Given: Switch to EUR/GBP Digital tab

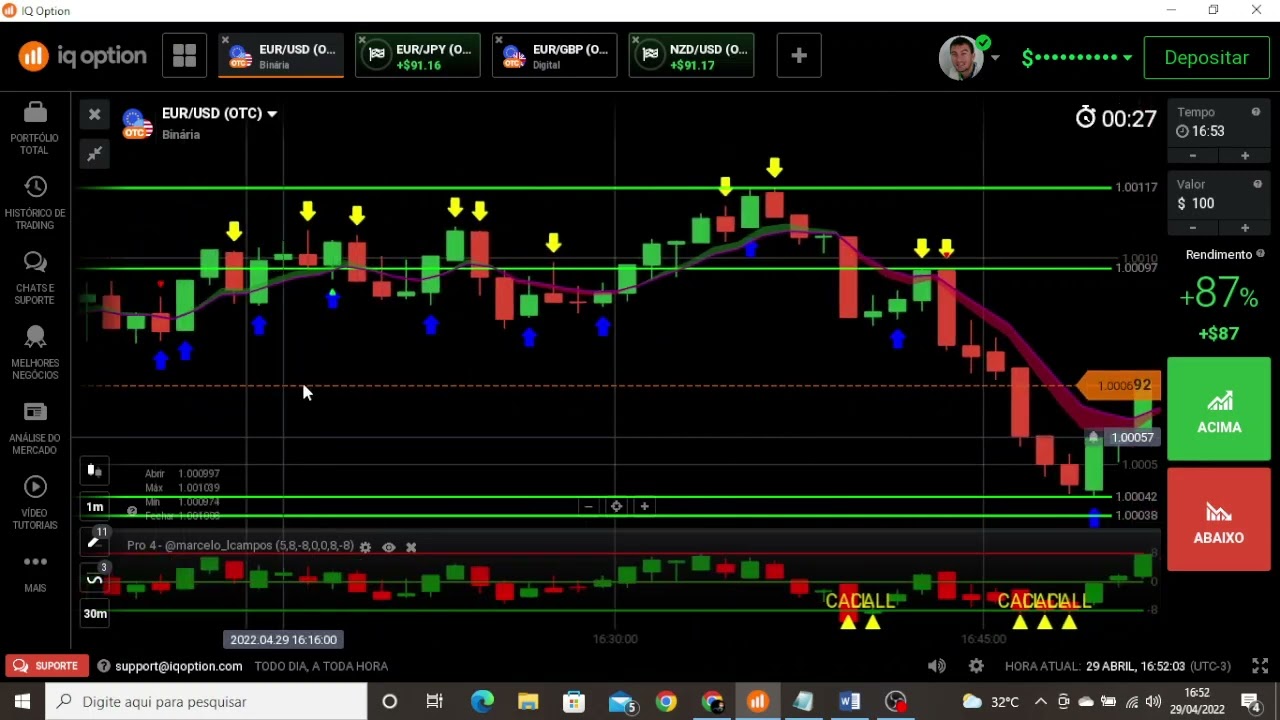Looking at the screenshot, I should coord(555,56).
